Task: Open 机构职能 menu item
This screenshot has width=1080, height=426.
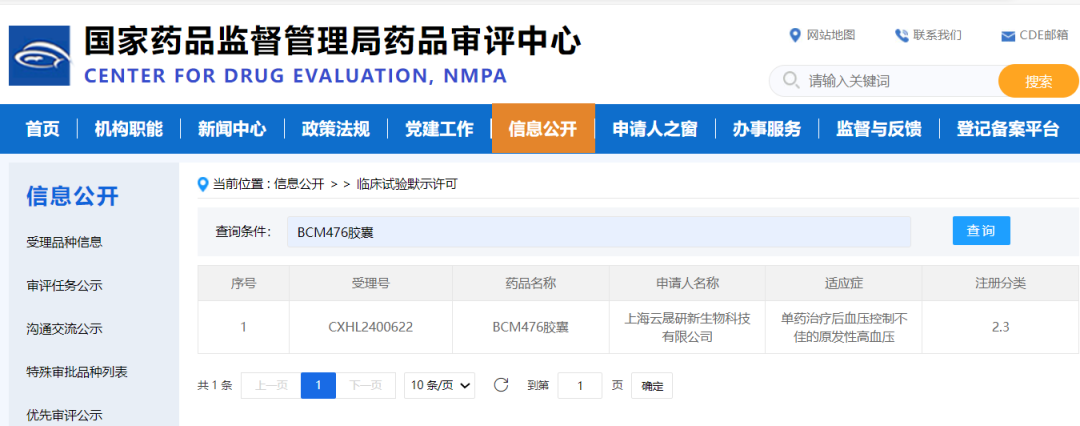Action: coord(129,129)
